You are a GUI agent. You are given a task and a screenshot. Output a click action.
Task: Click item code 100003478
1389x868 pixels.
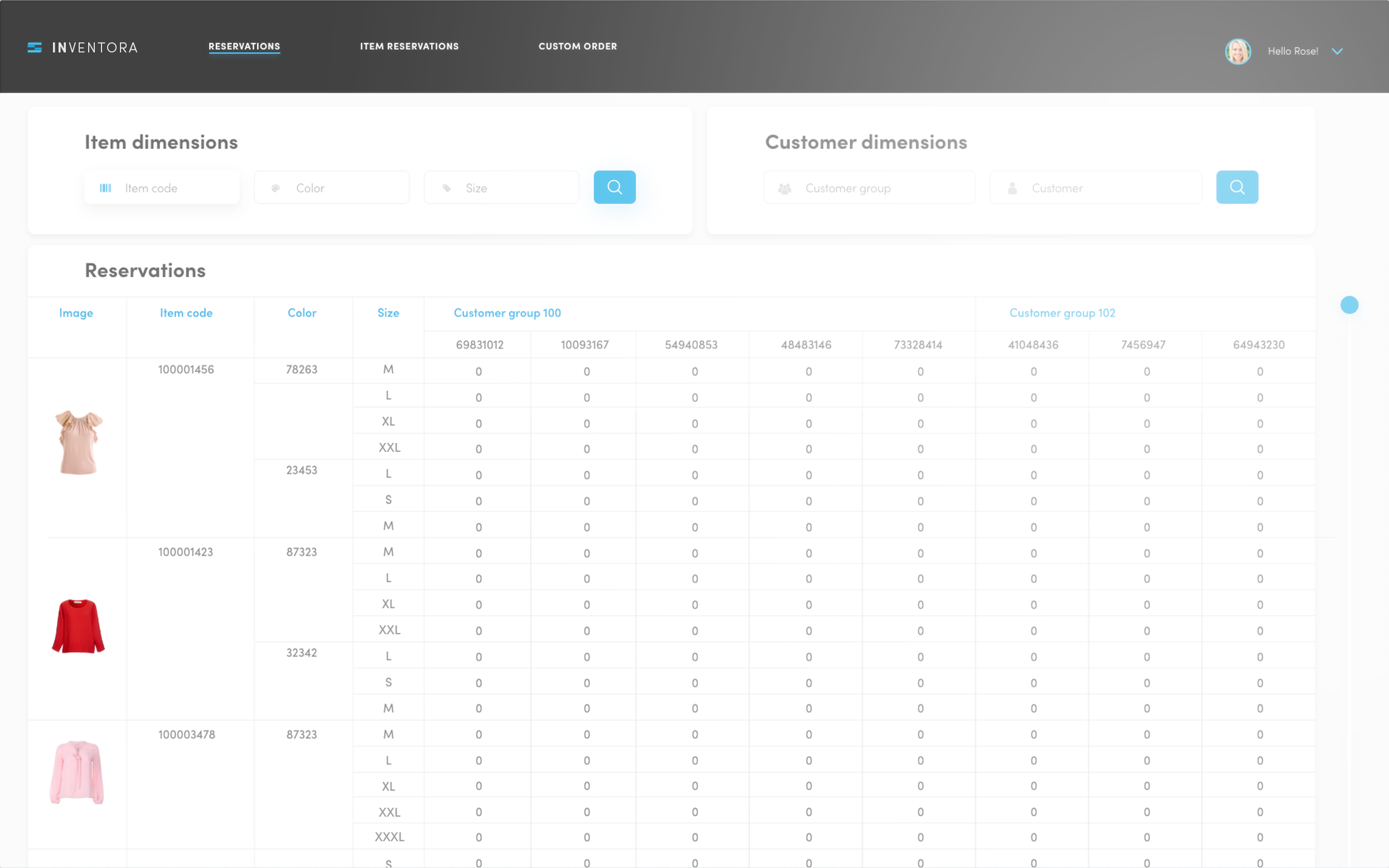click(186, 735)
